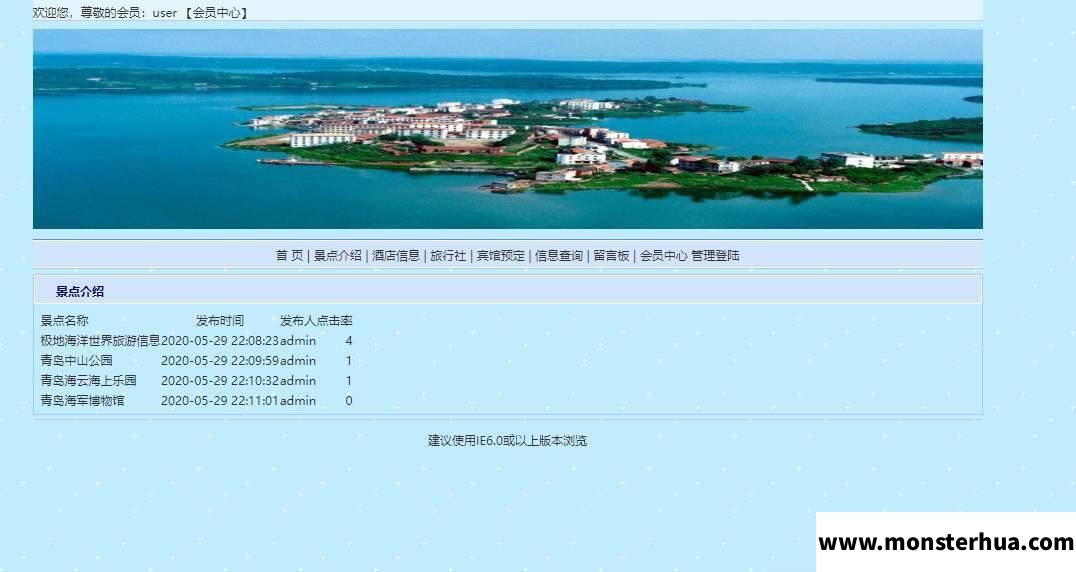Click footer text 建议使用IE6.0或以上版本浏览
Image resolution: width=1076 pixels, height=572 pixels.
pyautogui.click(x=508, y=441)
